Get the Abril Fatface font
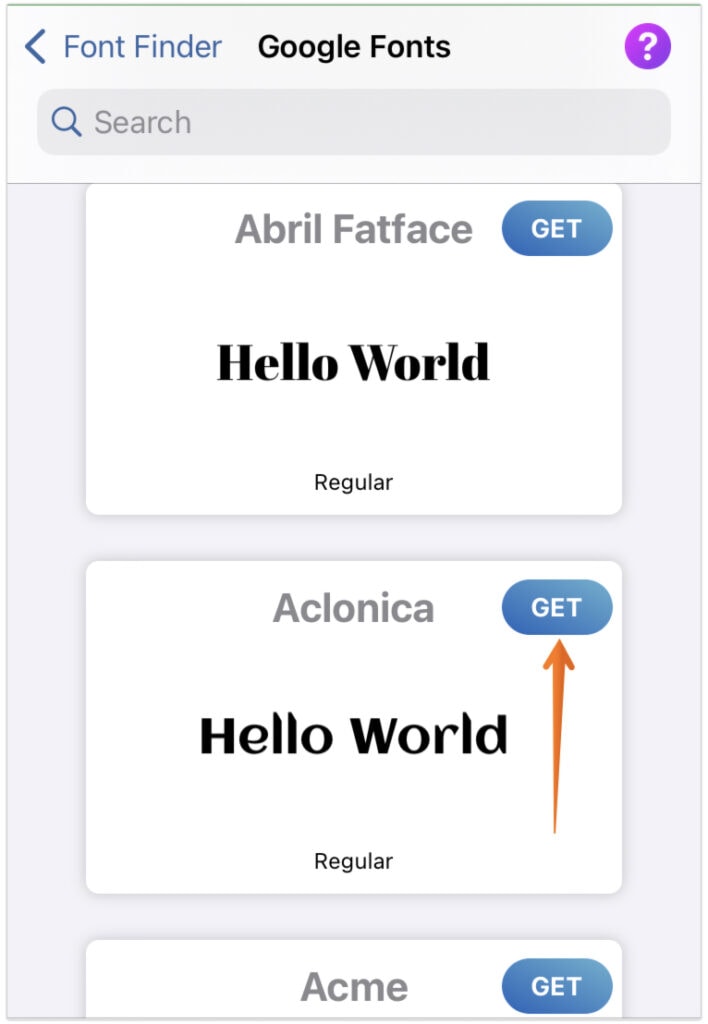This screenshot has height=1024, width=708. (x=557, y=228)
